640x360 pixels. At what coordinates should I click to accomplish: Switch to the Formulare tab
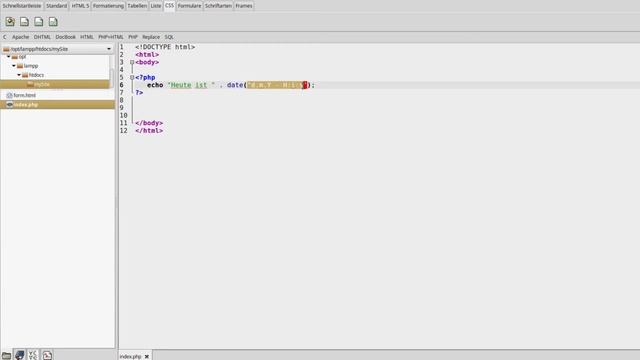189,6
